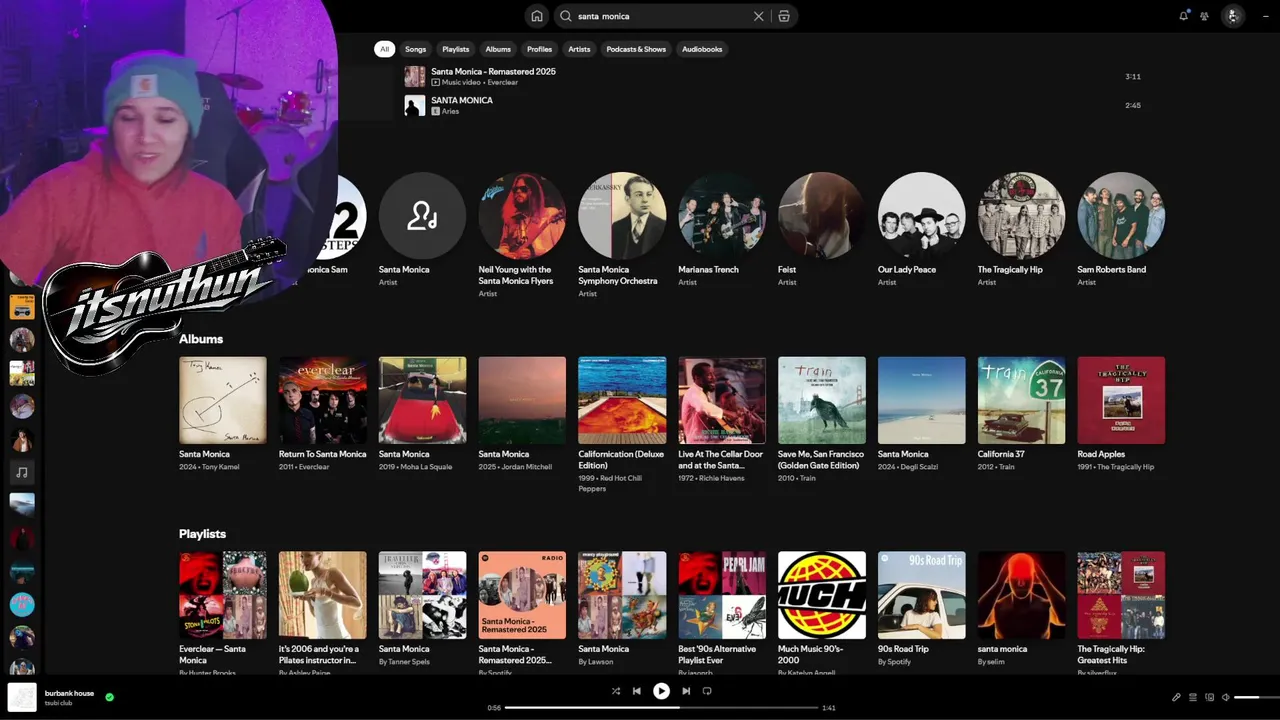Viewport: 1280px width, 720px height.
Task: Open burbank house now-playing cover art
Action: 22,697
